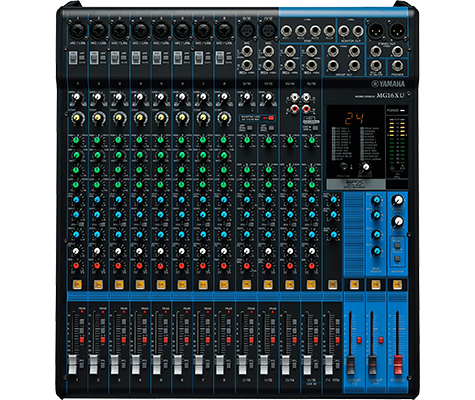Click the right STEREO OUT XLR connector

pos(398,31)
